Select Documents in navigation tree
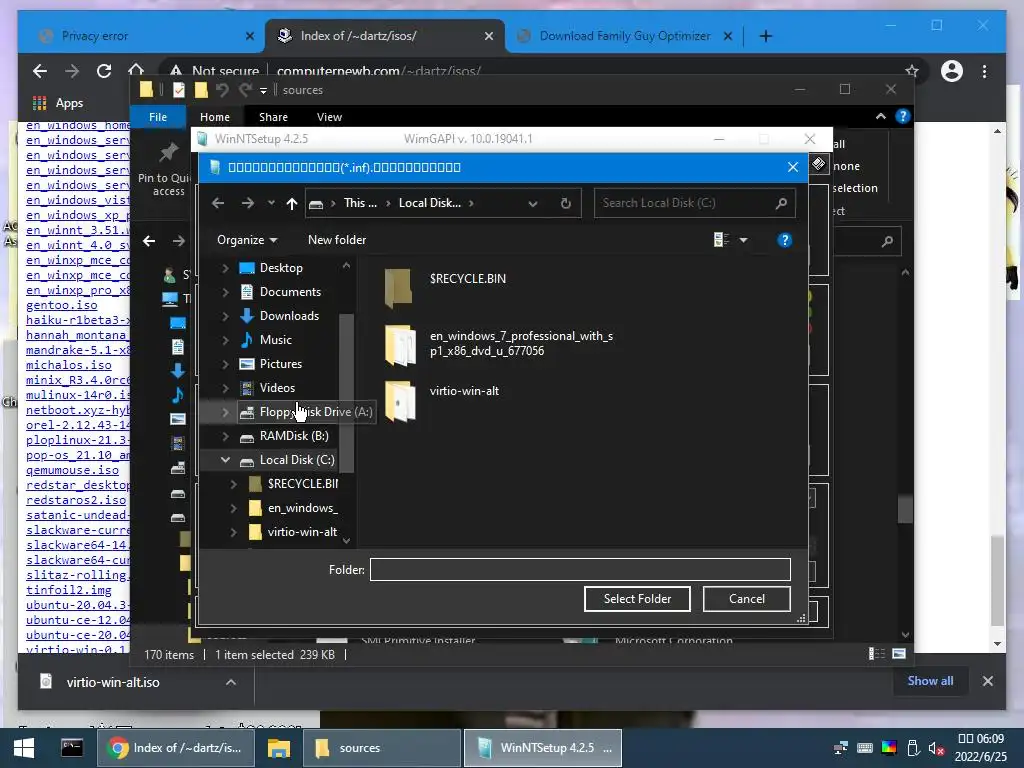This screenshot has height=768, width=1024. (290, 292)
